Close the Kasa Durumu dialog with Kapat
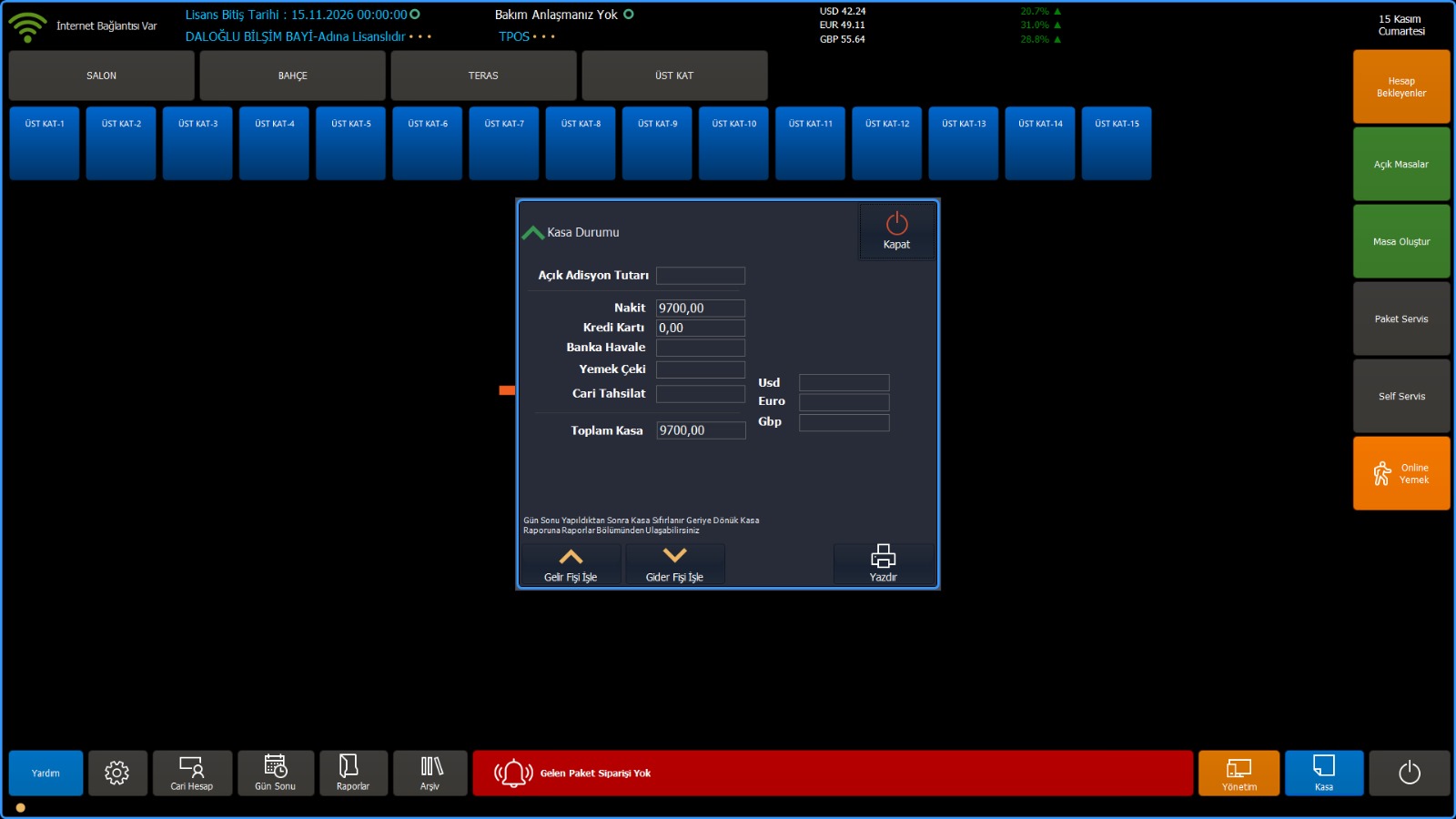This screenshot has height=819, width=1456. coord(896,231)
